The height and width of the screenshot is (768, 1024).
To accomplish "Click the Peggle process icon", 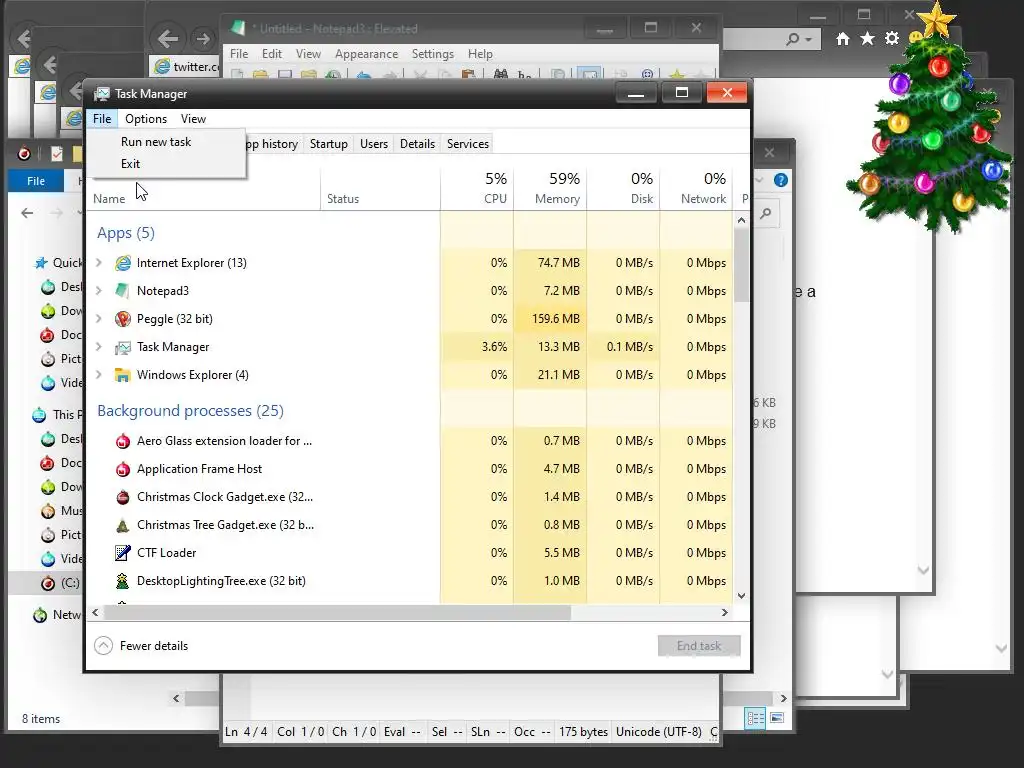I will pyautogui.click(x=123, y=319).
